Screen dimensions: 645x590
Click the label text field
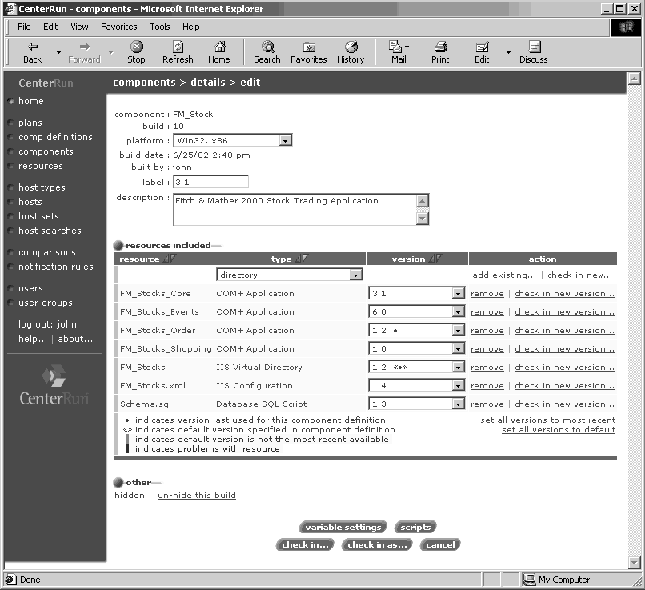point(210,182)
